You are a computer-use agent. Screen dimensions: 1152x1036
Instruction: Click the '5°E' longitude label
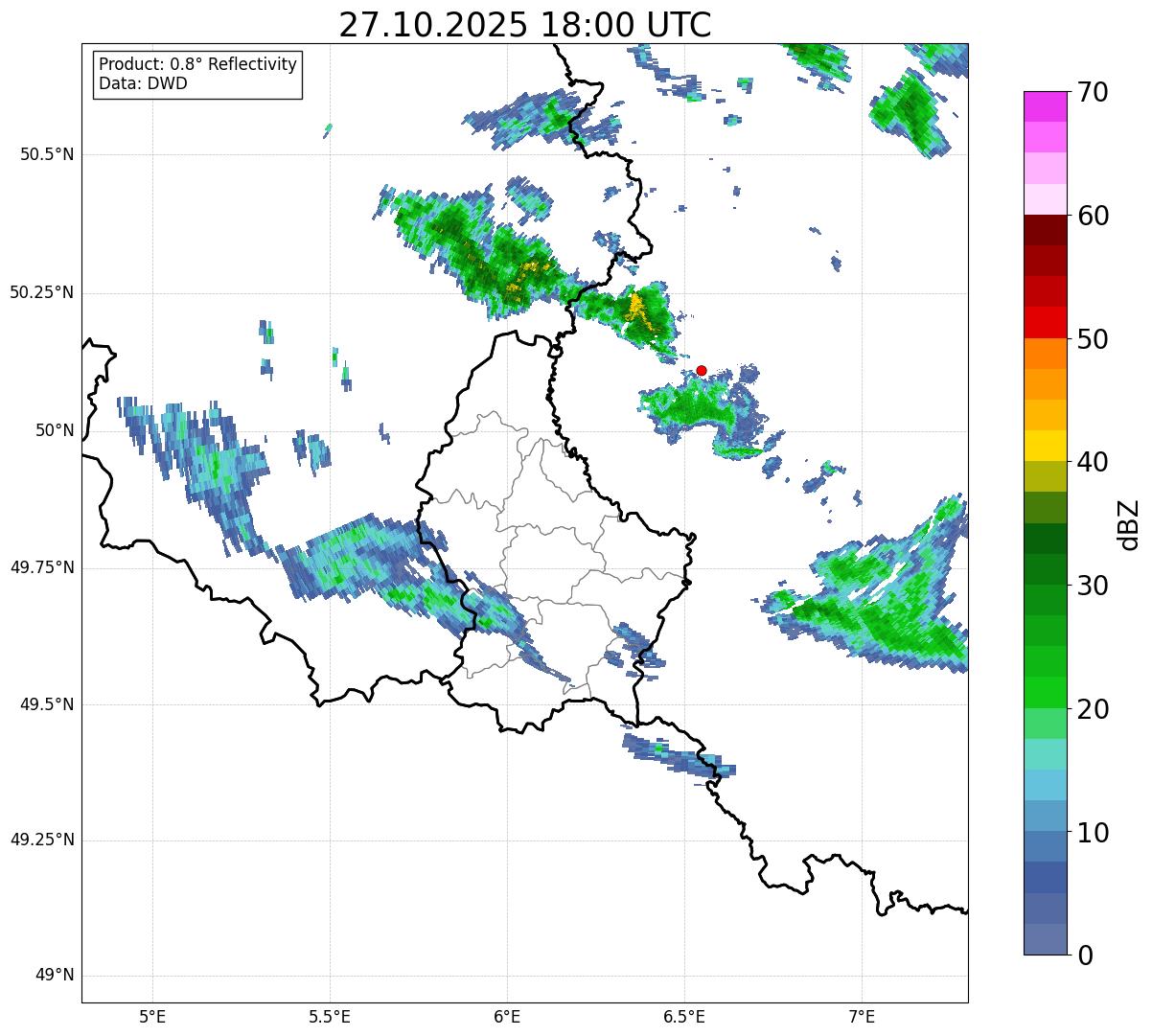coord(152,1017)
